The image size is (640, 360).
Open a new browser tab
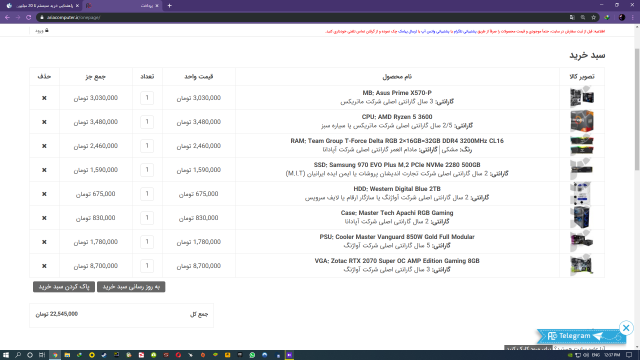click(169, 6)
